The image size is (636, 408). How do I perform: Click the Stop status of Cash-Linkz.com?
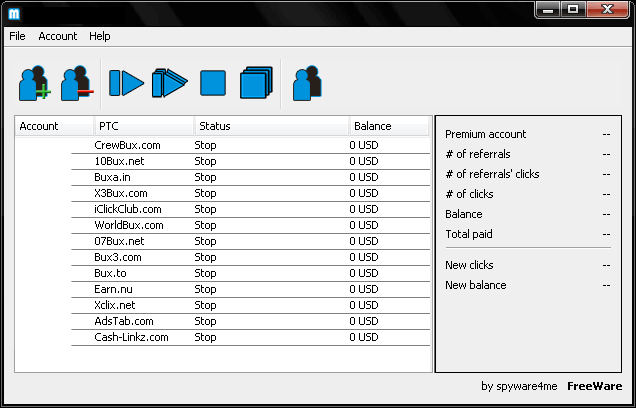click(205, 337)
